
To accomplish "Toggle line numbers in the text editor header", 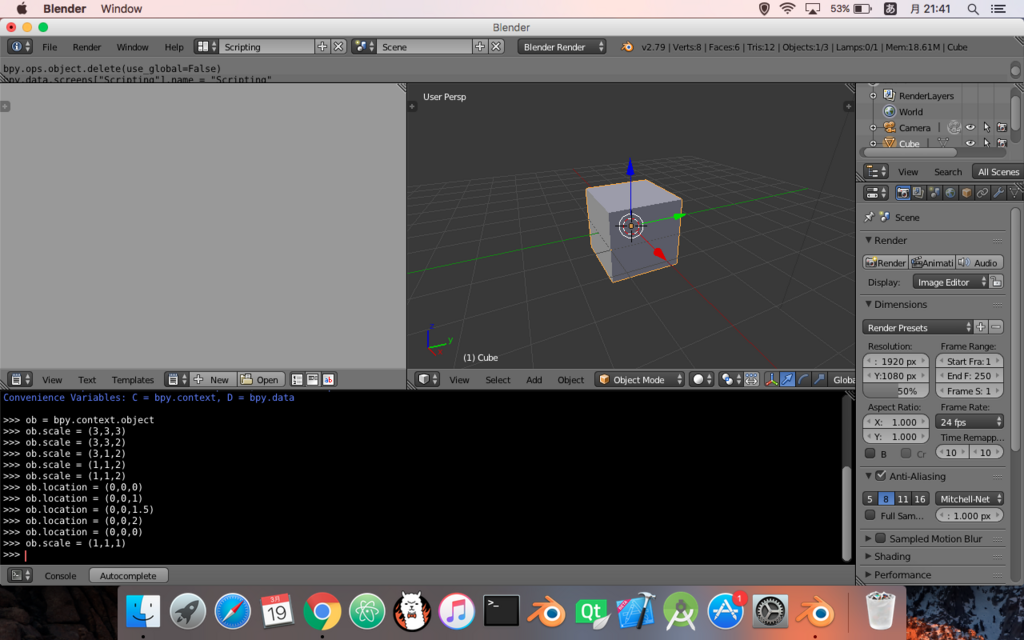I will click(297, 379).
